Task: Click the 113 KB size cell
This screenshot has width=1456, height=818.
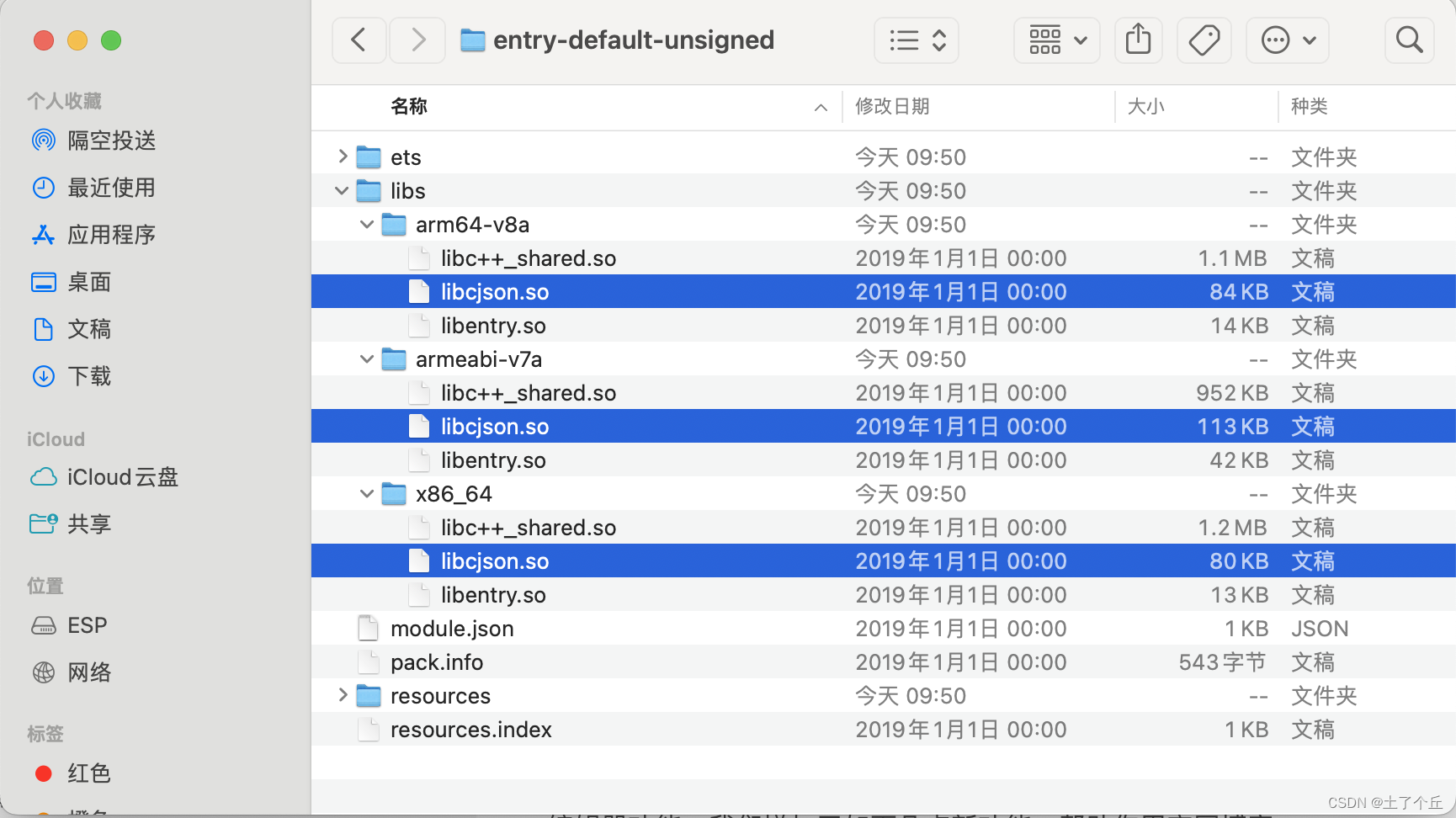Action: pyautogui.click(x=1233, y=427)
